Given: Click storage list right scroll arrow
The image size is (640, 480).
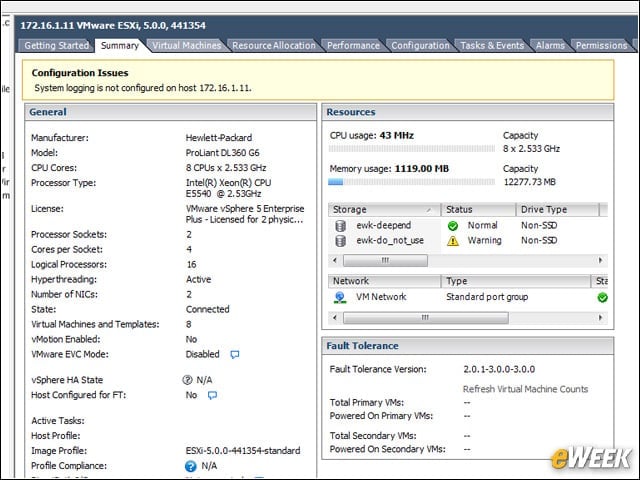Looking at the screenshot, I should click(x=600, y=260).
